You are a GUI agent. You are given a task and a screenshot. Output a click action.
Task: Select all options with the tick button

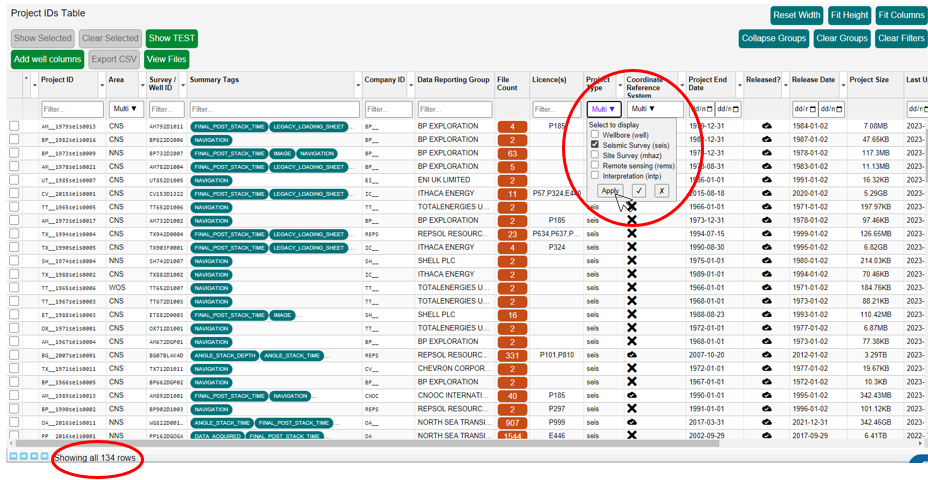click(x=639, y=191)
